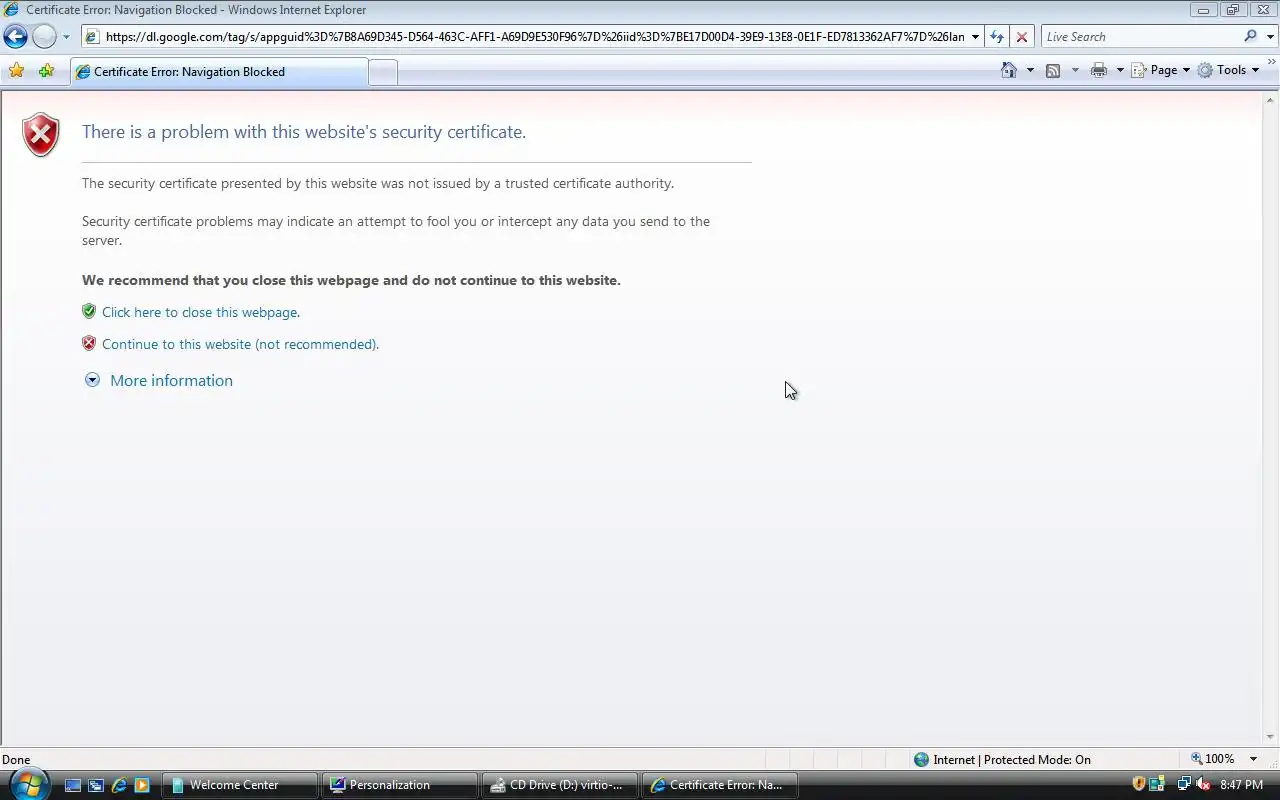
Task: Run search with the magnifying glass icon
Action: 1250,36
